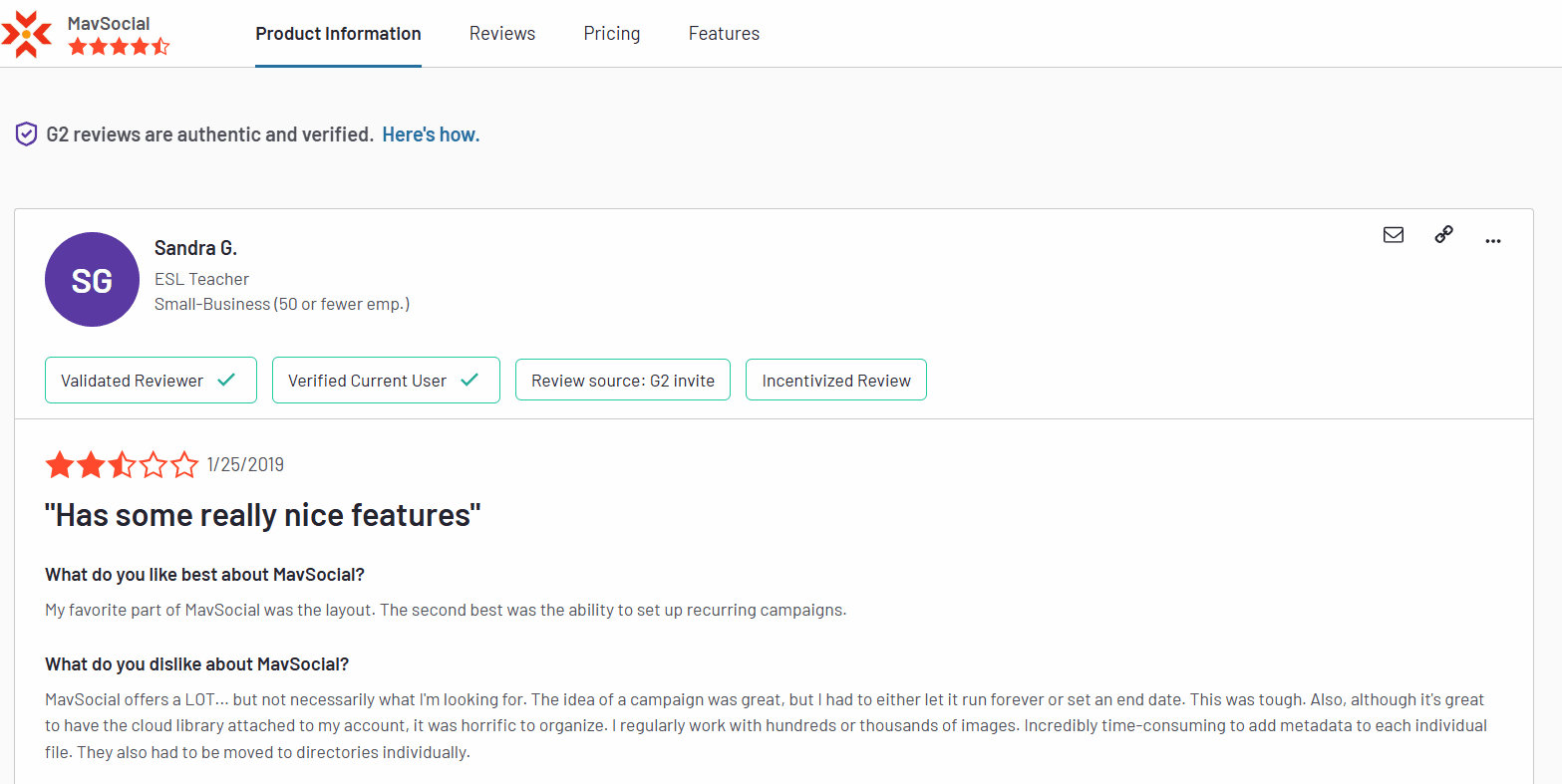Click the MavSocial product name in header
1562x784 pixels.
(109, 23)
